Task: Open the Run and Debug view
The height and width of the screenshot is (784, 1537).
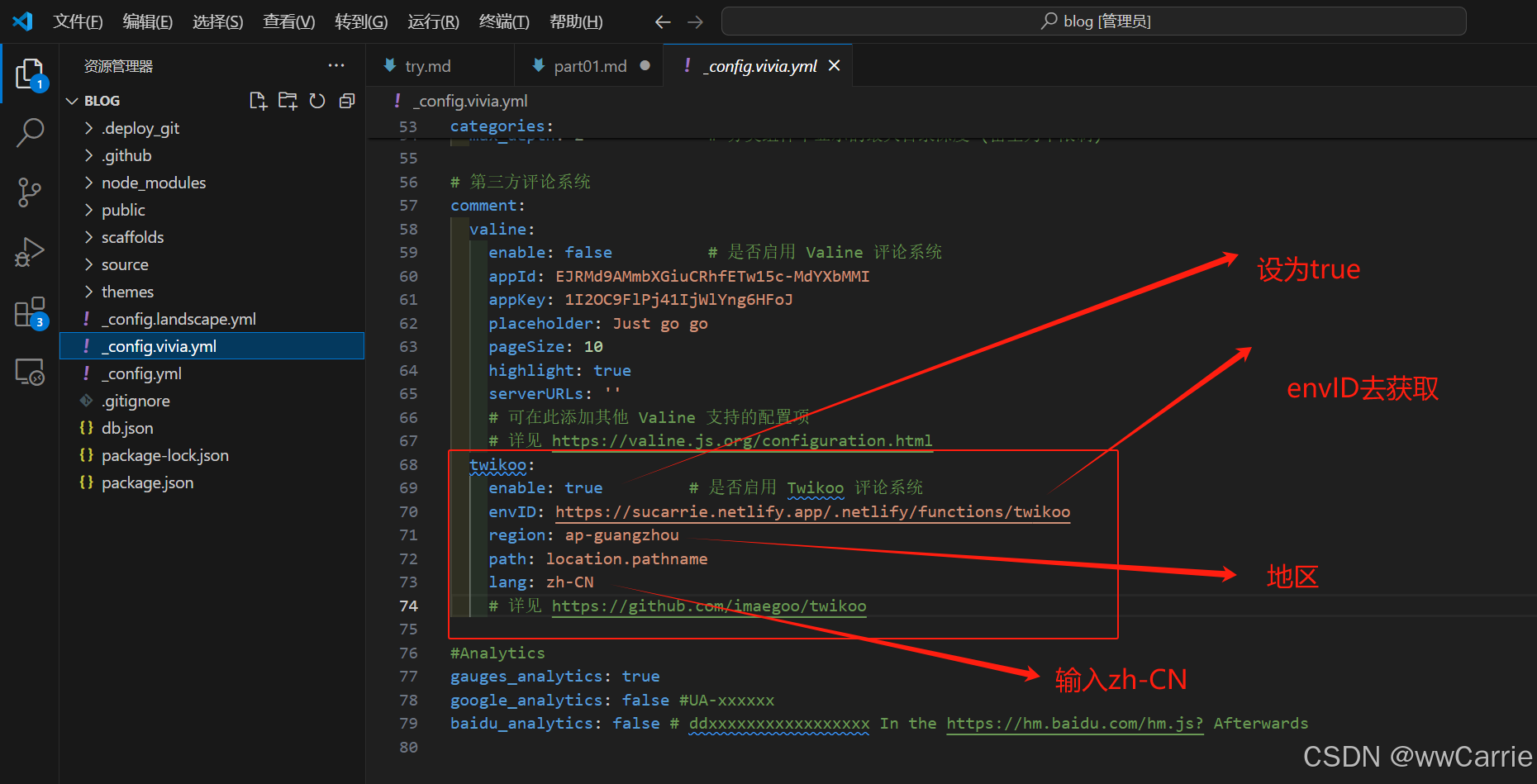Action: click(x=30, y=252)
